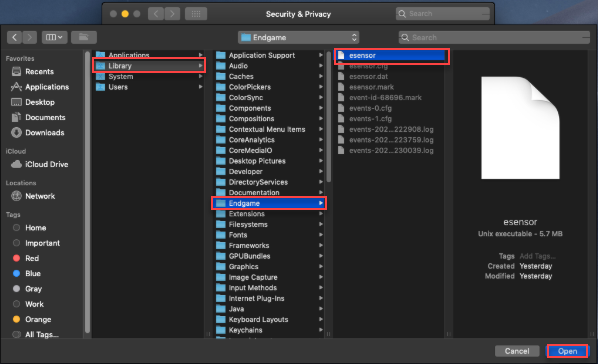The image size is (598, 364).
Task: Click Security & Privacy window search field
Action: coord(443,14)
